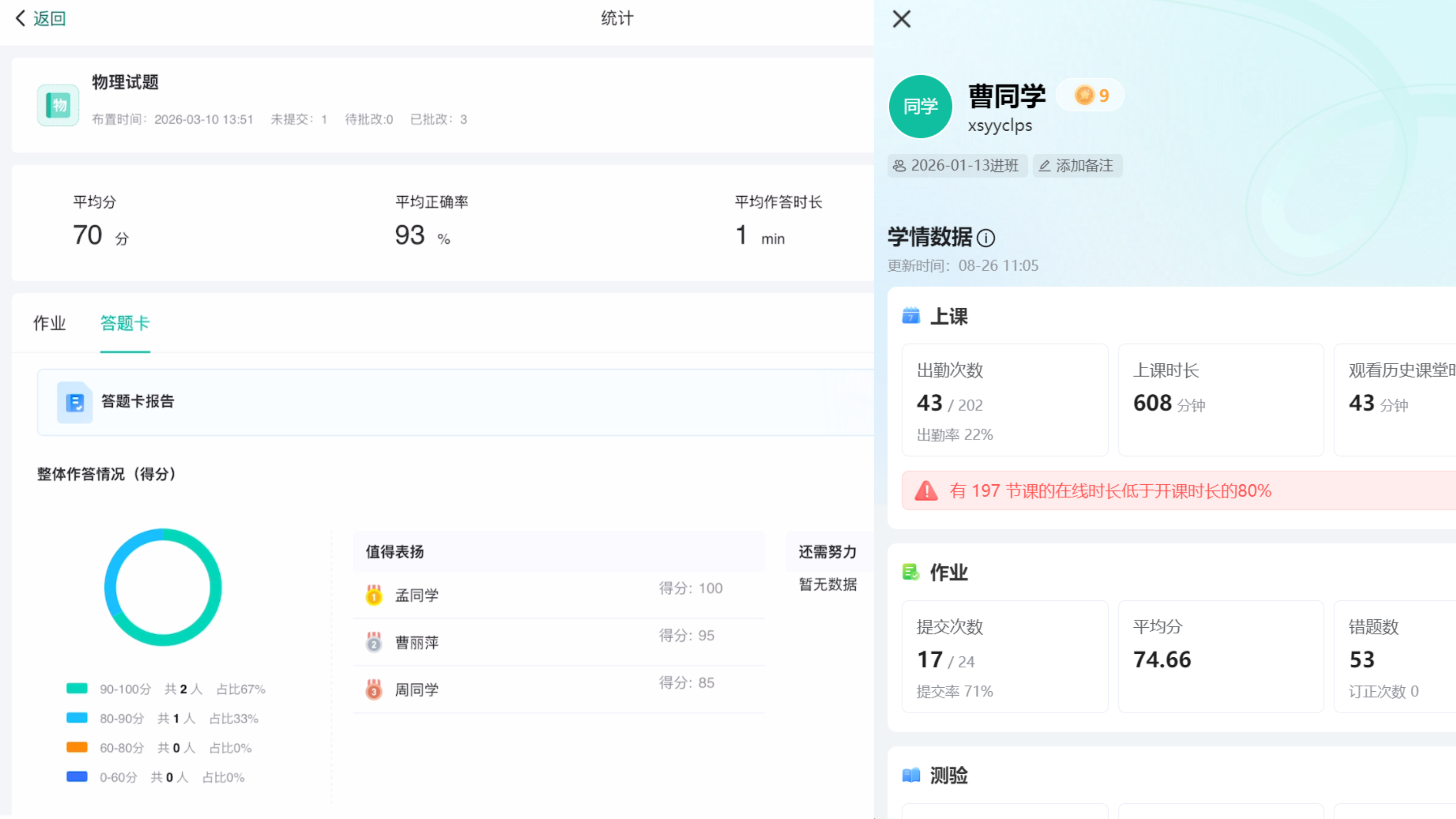Click the 曹同学 name heading
This screenshot has width=1456, height=819.
[1007, 96]
